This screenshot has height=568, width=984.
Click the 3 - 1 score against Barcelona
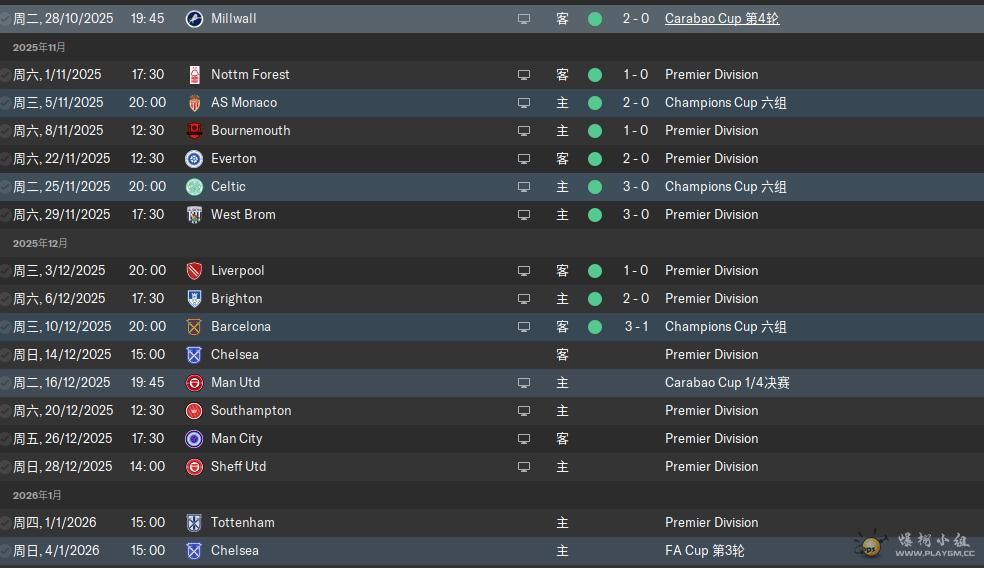tap(636, 327)
